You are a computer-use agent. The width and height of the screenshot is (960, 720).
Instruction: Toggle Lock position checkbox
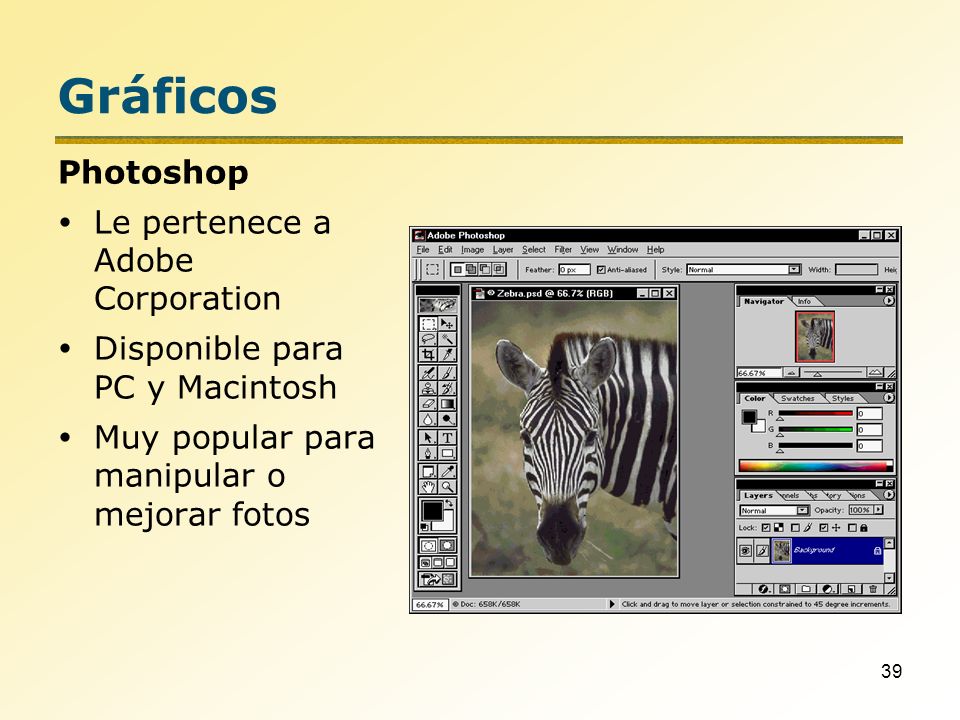(x=824, y=528)
